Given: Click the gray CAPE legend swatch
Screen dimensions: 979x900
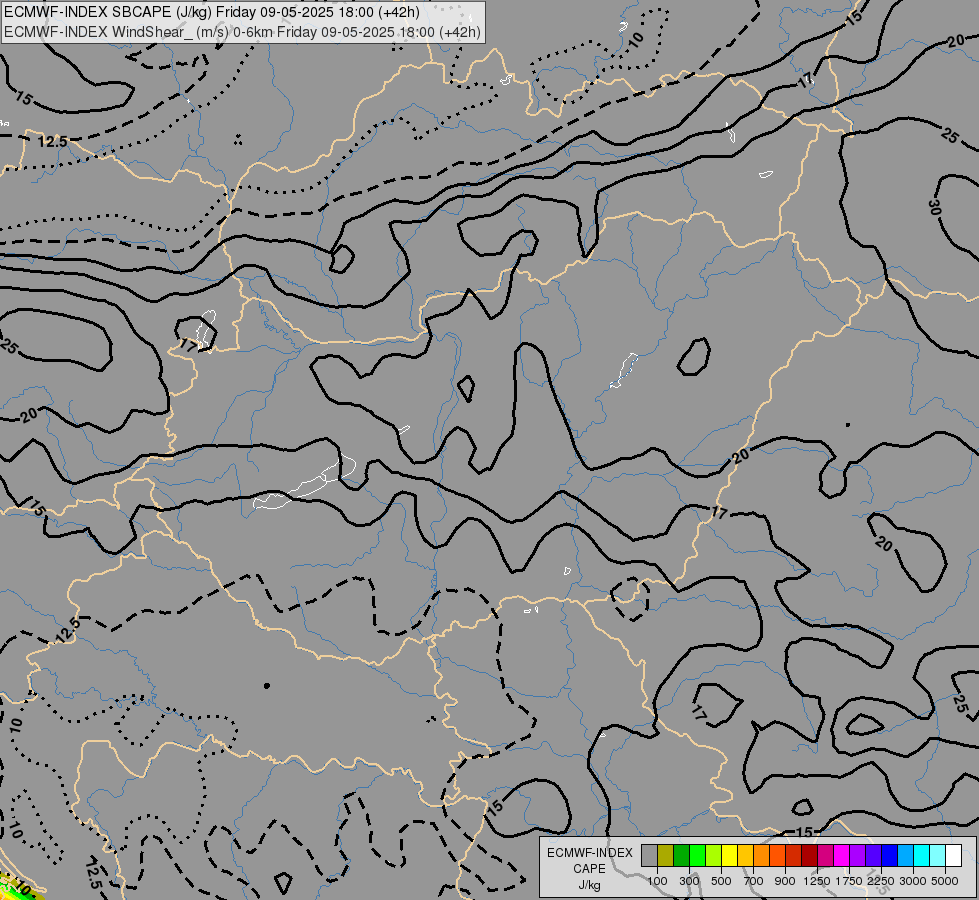Looking at the screenshot, I should coord(649,856).
